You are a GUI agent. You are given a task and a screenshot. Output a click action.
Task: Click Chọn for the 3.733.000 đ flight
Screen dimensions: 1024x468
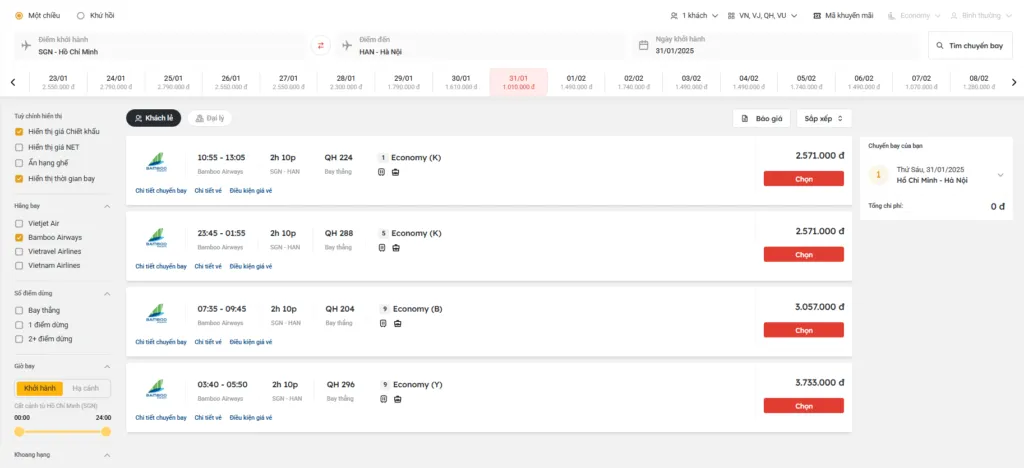(803, 405)
